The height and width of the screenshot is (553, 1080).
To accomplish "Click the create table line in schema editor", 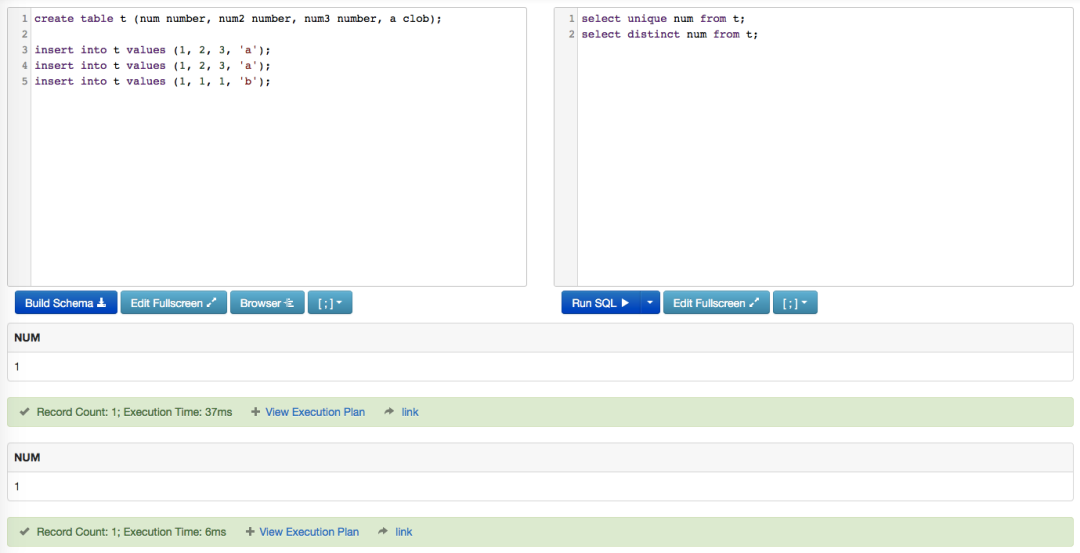I will tap(237, 19).
